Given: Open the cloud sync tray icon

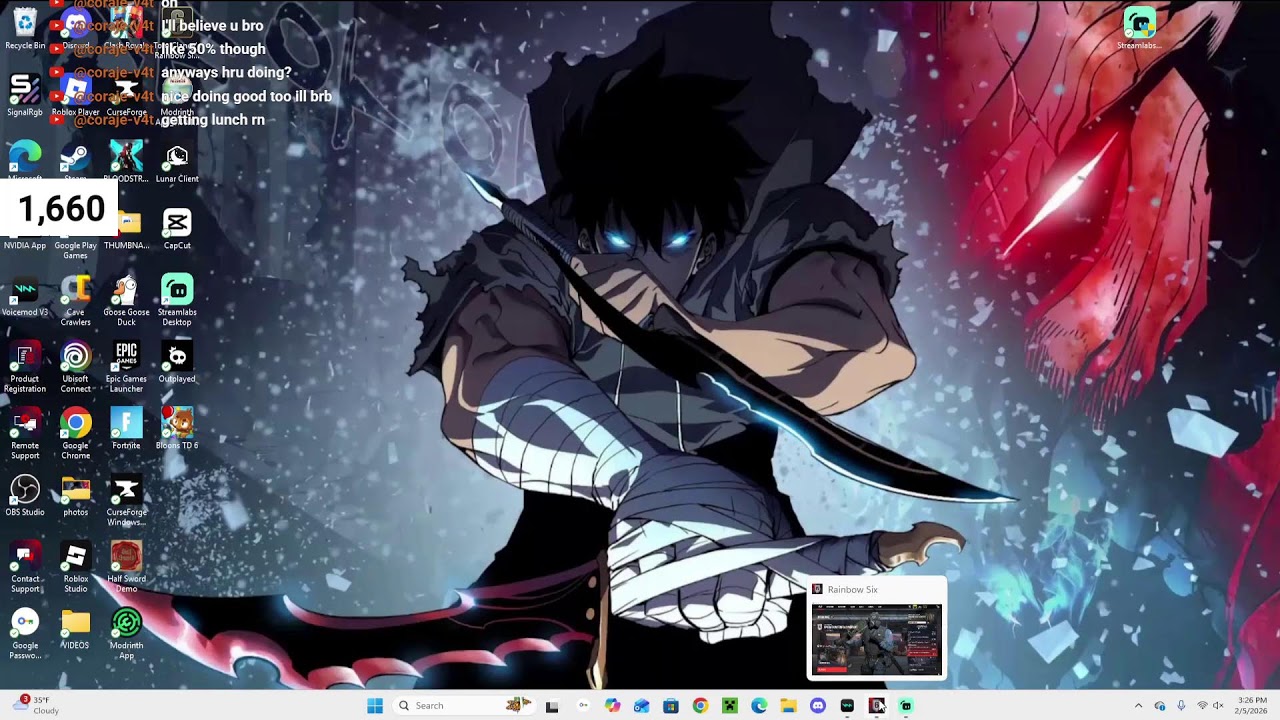Looking at the screenshot, I should point(1160,706).
